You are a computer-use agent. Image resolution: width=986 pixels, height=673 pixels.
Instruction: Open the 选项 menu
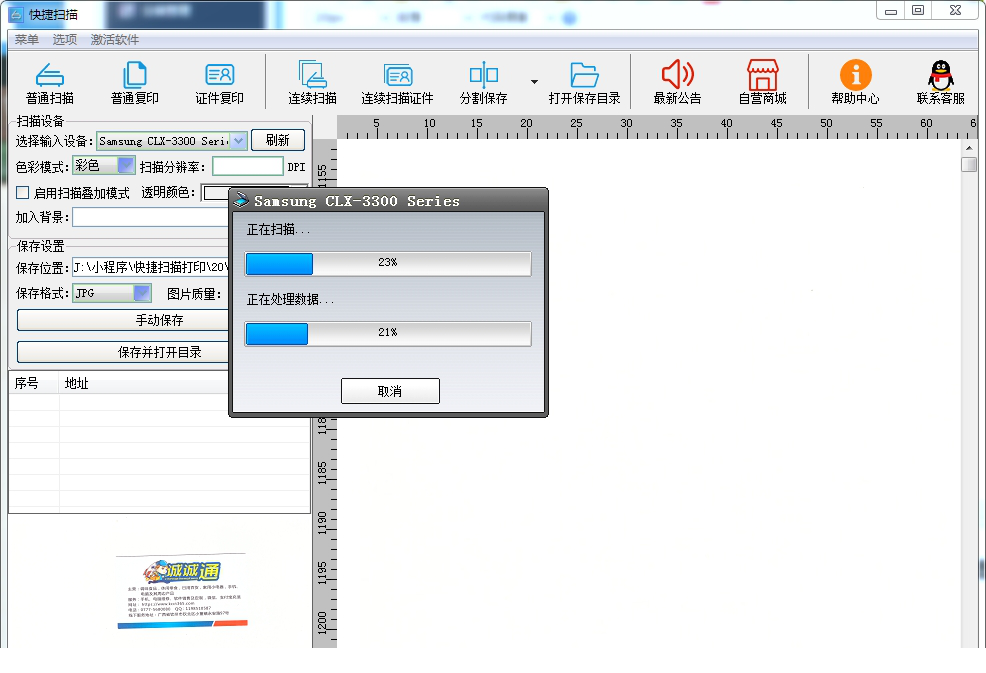tap(65, 40)
